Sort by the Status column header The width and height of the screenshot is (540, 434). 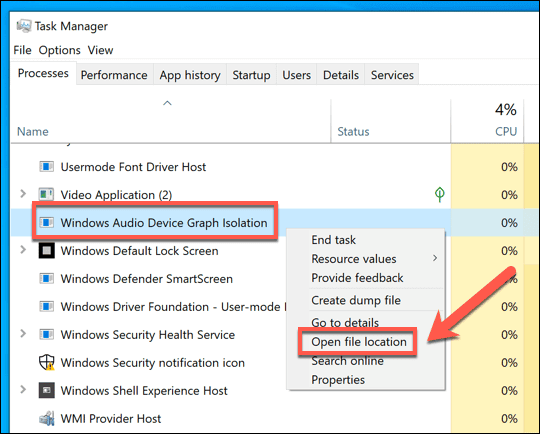[391, 121]
